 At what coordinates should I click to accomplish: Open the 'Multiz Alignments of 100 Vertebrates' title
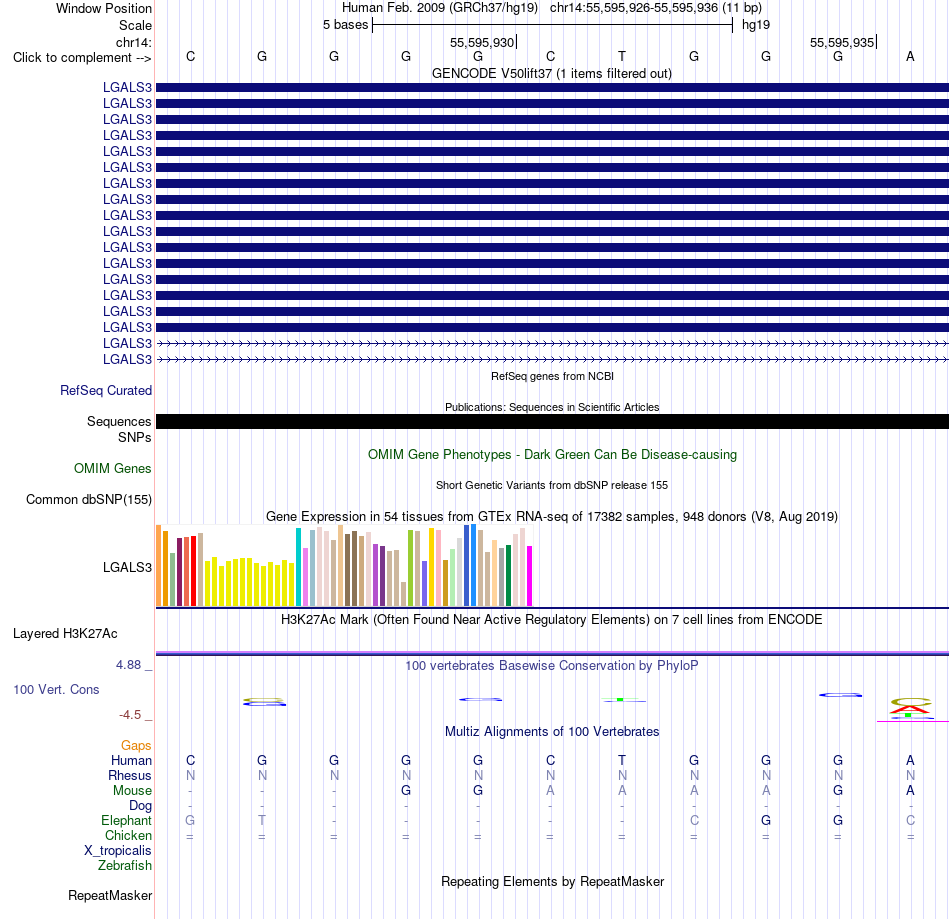[x=552, y=732]
